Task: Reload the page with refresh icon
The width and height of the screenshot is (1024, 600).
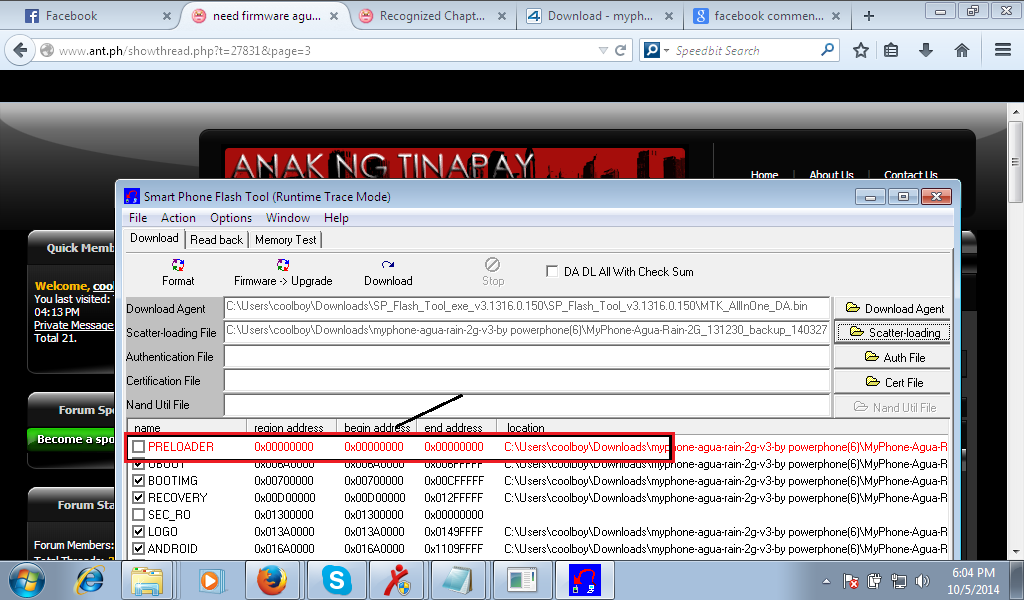Action: click(621, 50)
